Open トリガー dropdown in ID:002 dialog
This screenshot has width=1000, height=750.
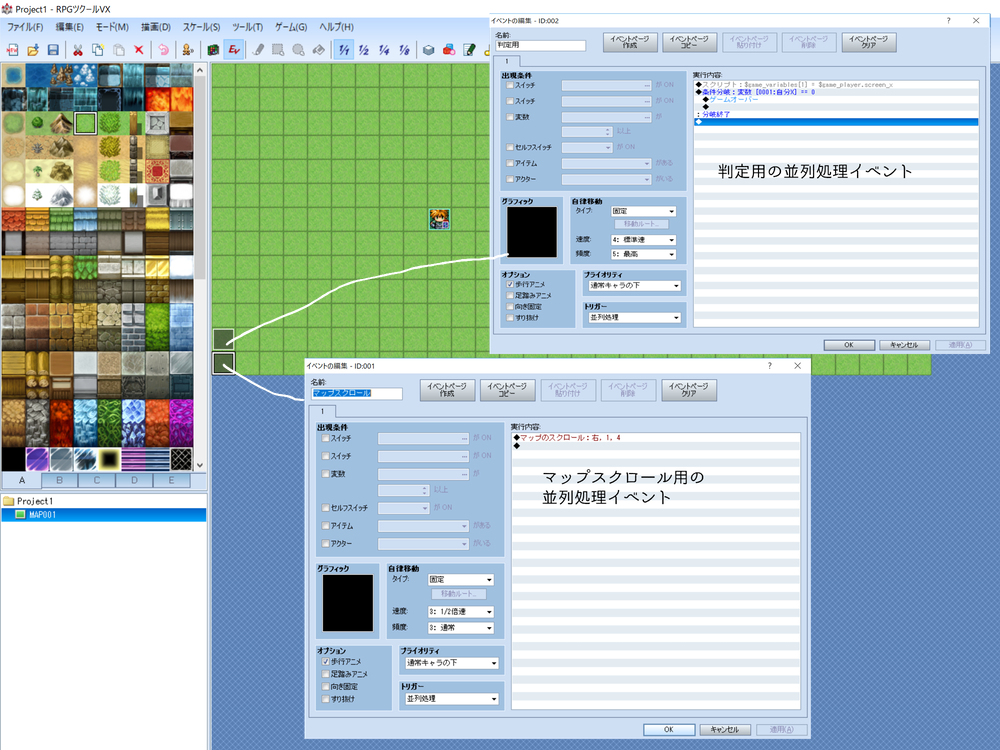coord(635,318)
